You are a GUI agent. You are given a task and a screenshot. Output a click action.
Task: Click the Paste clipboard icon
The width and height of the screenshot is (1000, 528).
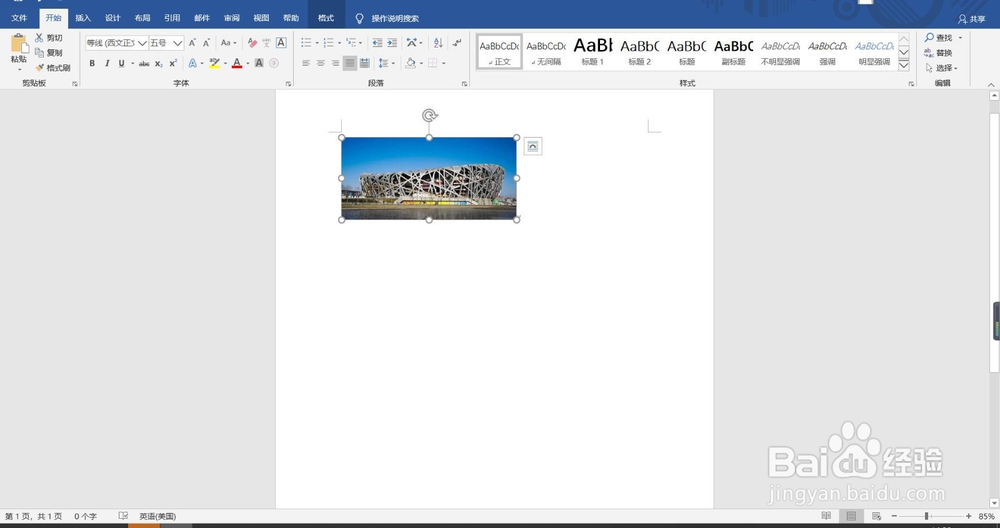[19, 43]
